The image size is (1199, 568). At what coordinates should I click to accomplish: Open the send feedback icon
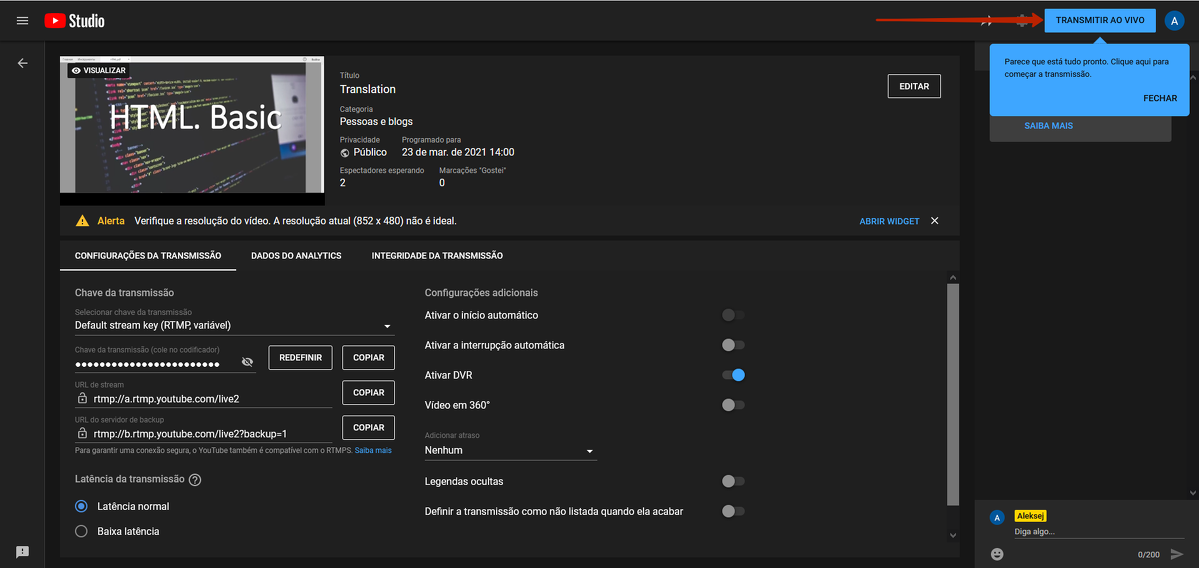click(22, 552)
